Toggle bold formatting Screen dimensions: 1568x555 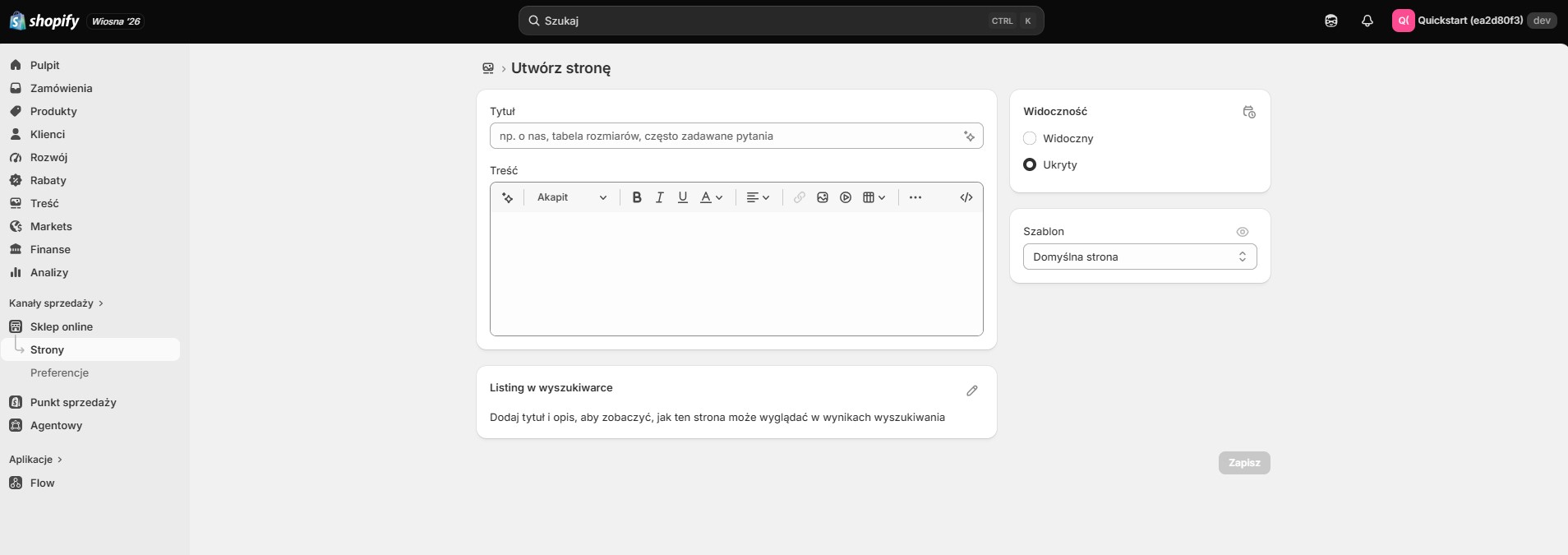[637, 197]
